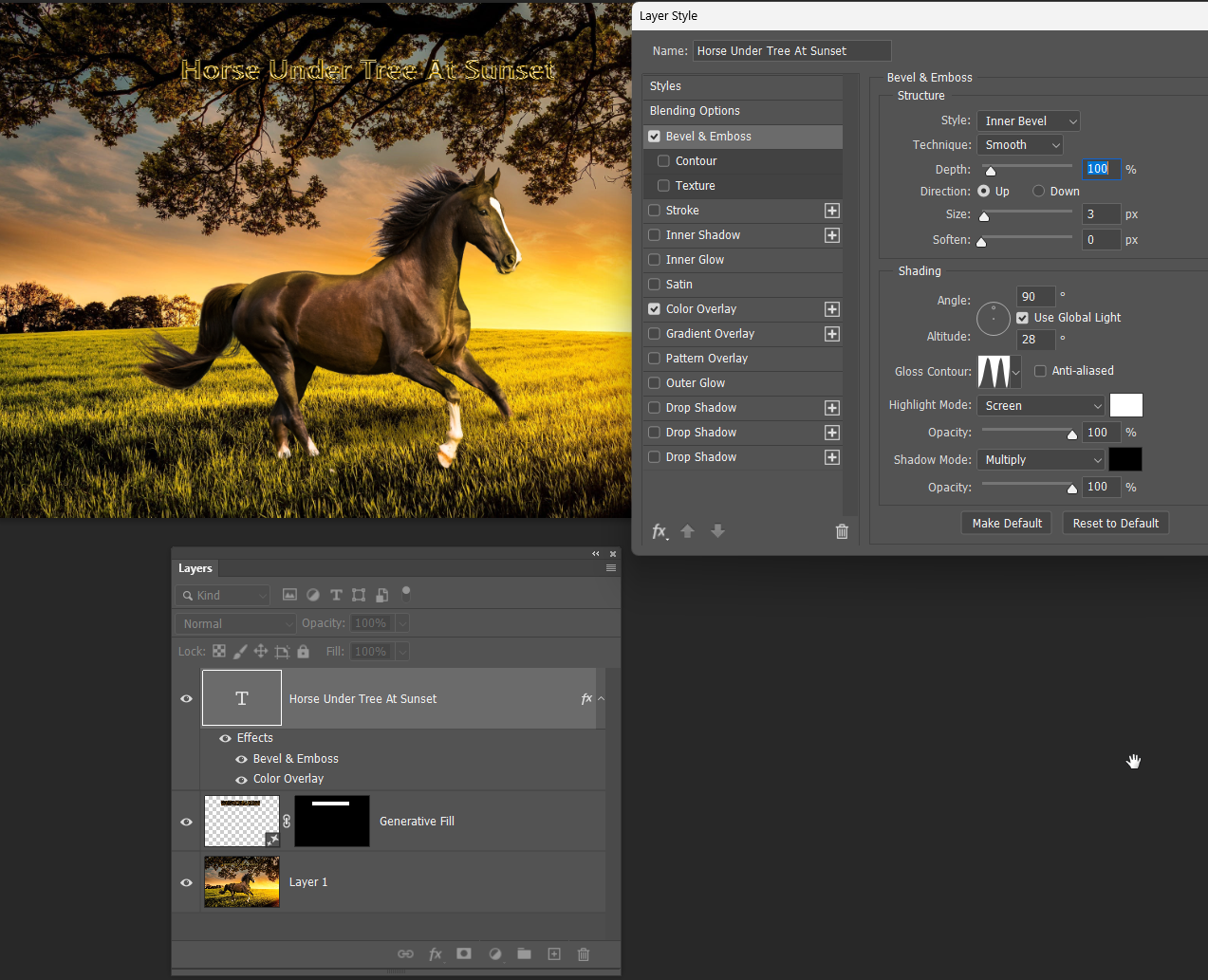Click the Make Default button
The image size is (1208, 980).
(1006, 523)
